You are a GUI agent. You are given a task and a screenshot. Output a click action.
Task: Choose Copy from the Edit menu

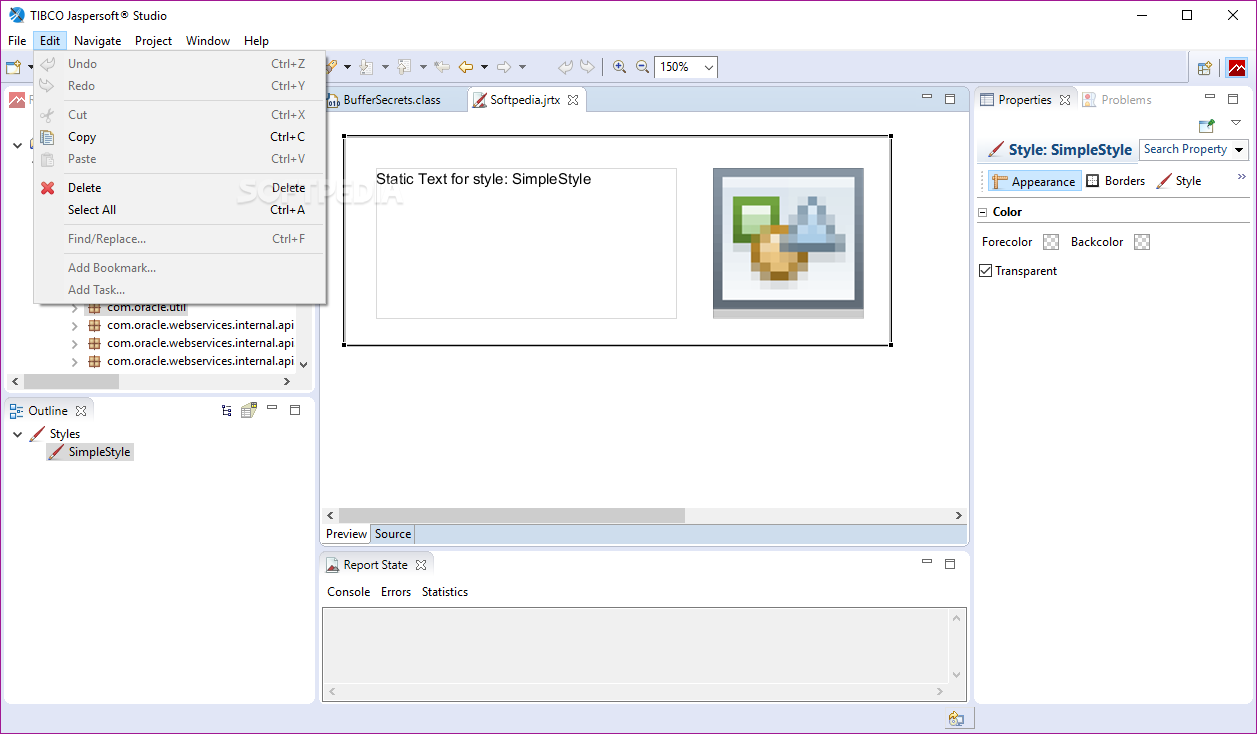179,137
